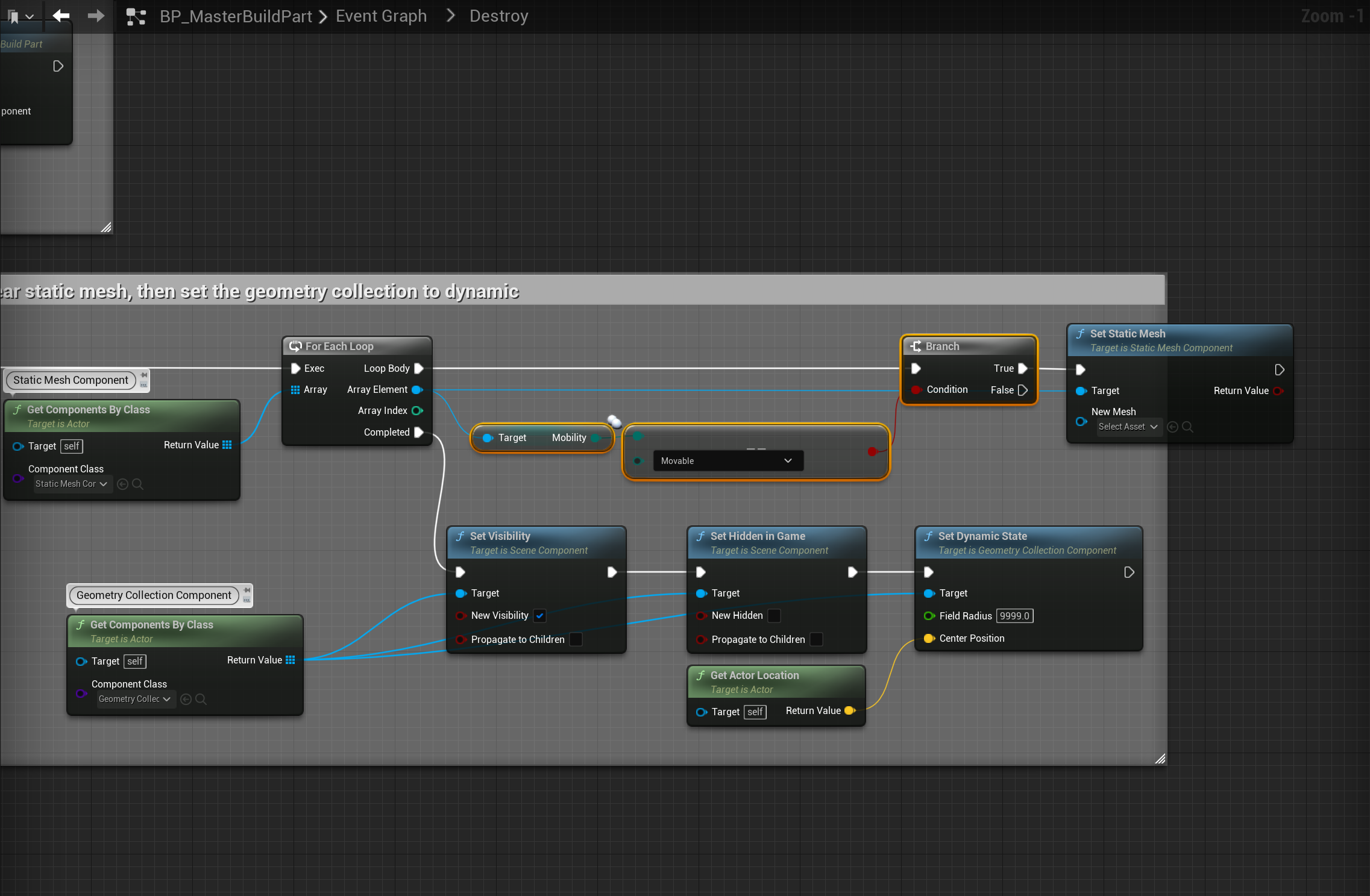Click magnifier browse icon on Set Static Mesh
Image resolution: width=1370 pixels, height=896 pixels.
pyautogui.click(x=1187, y=427)
